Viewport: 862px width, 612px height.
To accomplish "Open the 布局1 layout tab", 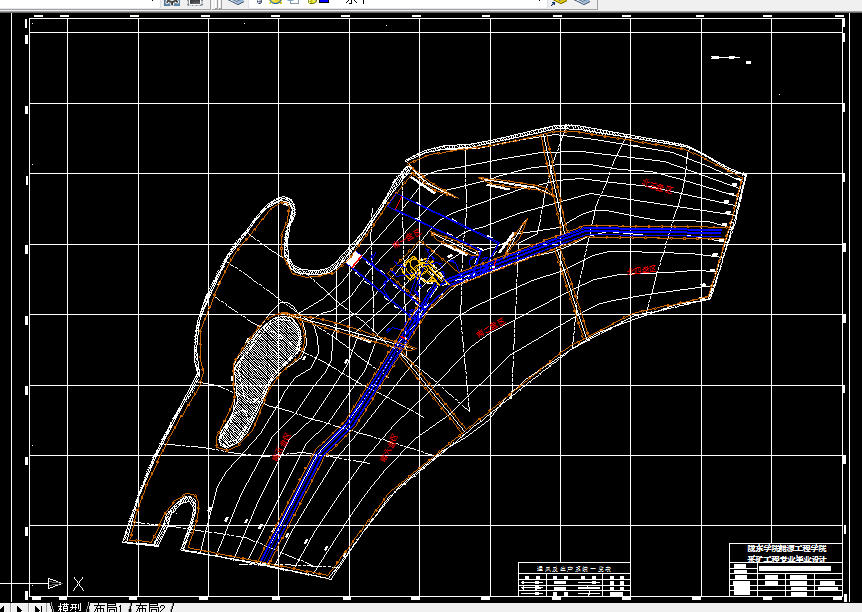I will [x=108, y=608].
